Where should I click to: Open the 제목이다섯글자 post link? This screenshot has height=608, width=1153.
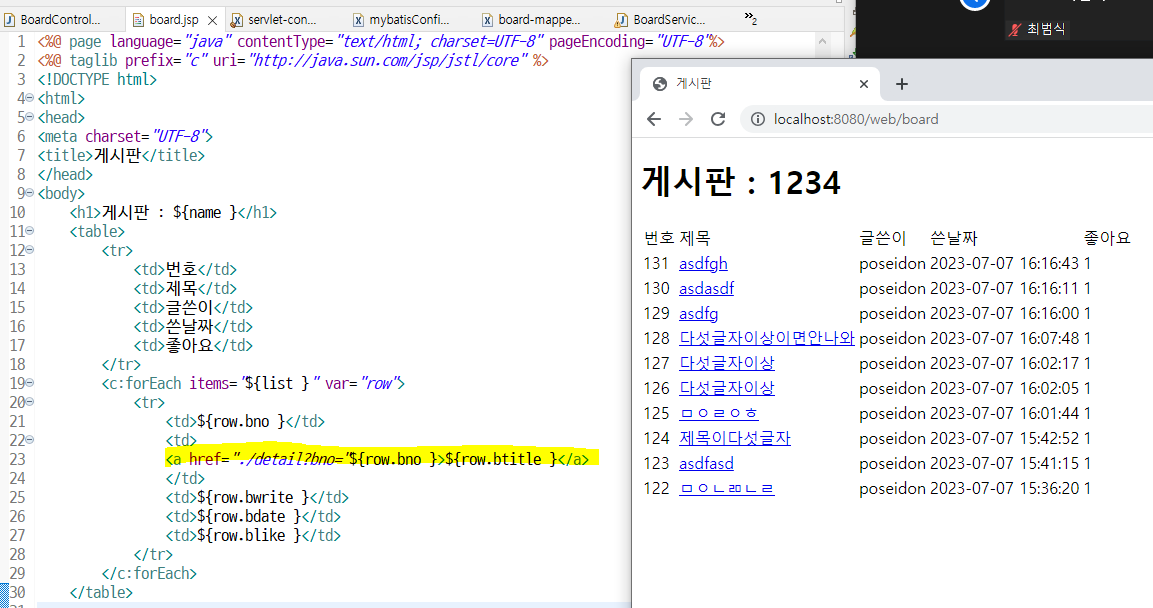click(x=735, y=438)
